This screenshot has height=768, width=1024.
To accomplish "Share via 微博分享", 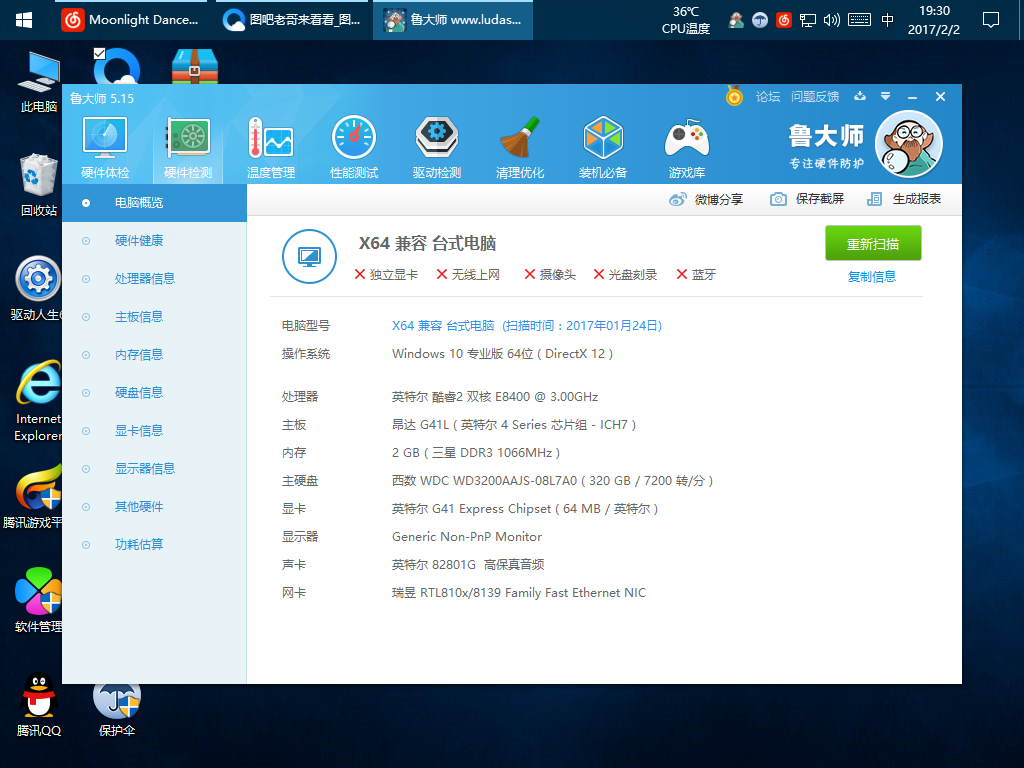I will click(x=706, y=199).
